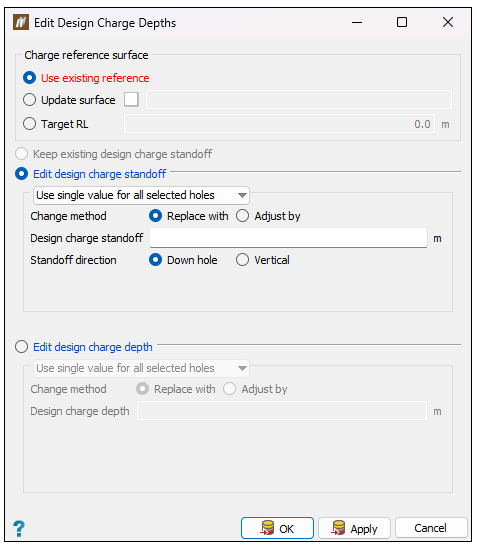
Task: Click the Design charge standoff input field
Action: [x=288, y=238]
